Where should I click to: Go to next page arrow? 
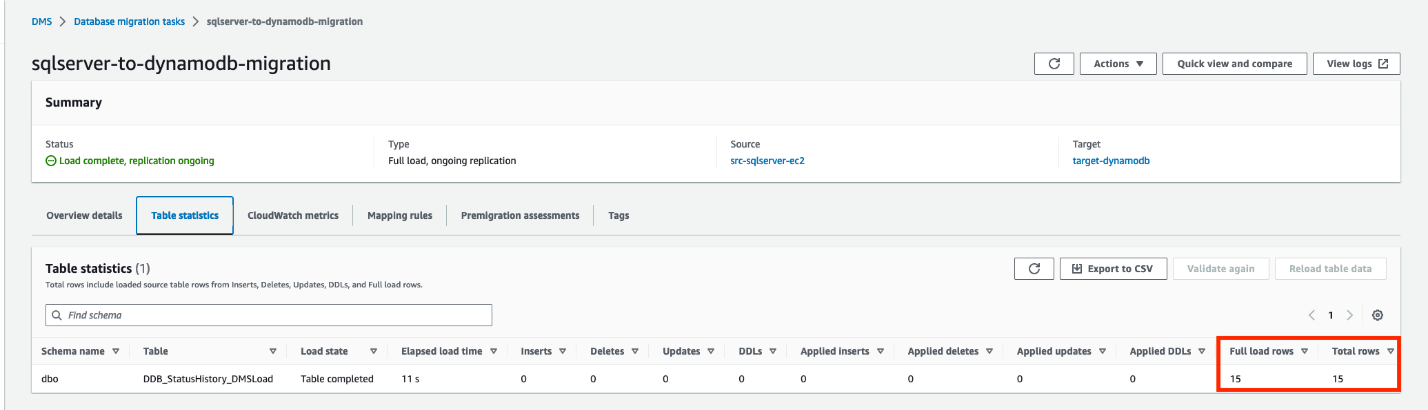1350,315
